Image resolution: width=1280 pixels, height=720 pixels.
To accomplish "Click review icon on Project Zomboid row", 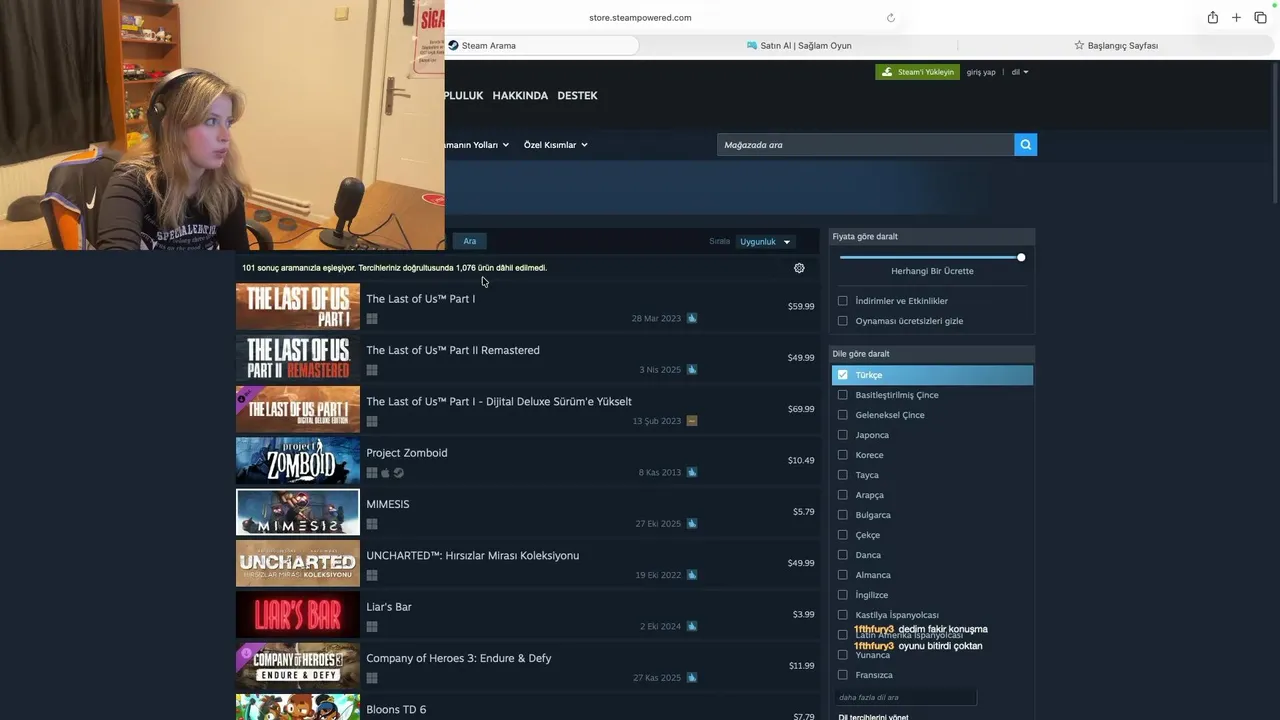I will (692, 473).
